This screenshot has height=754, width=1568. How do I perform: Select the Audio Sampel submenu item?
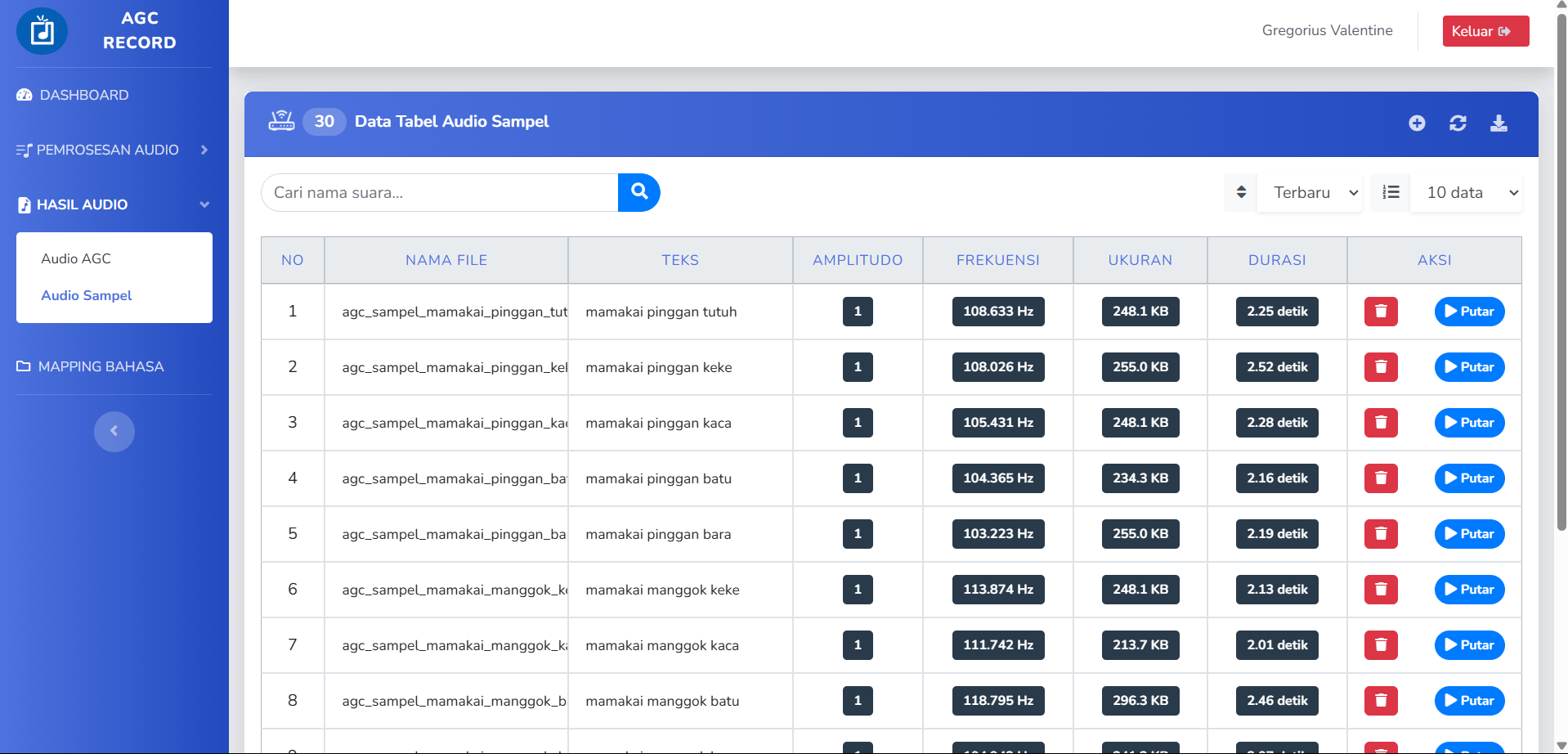click(x=87, y=295)
